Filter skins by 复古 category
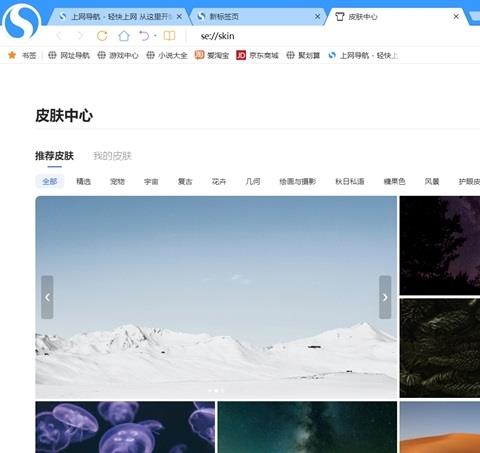The width and height of the screenshot is (480, 453). pyautogui.click(x=185, y=181)
